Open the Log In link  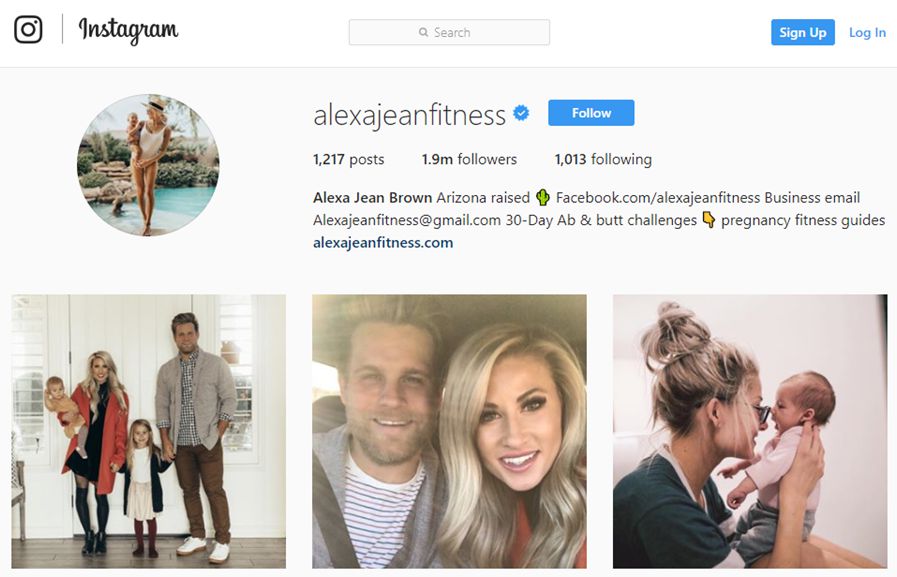867,33
